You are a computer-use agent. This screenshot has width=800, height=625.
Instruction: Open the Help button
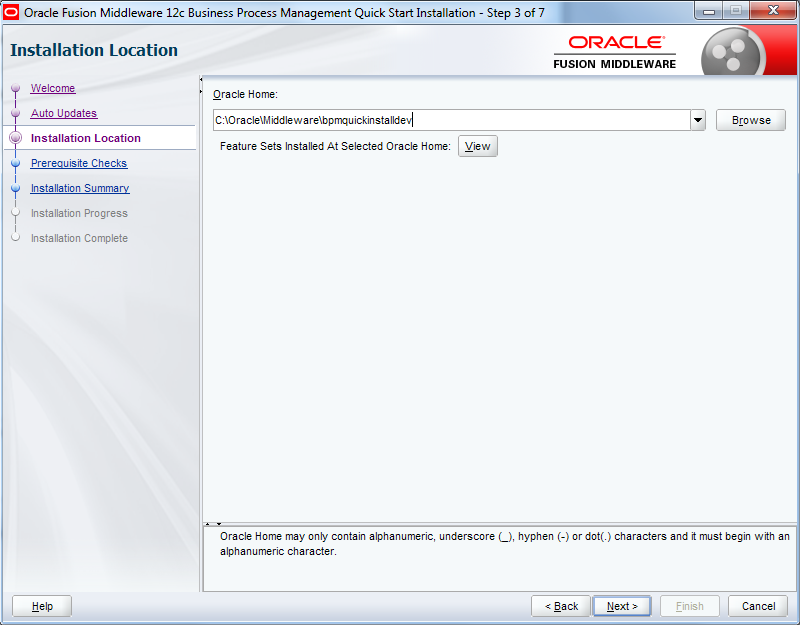tap(42, 606)
